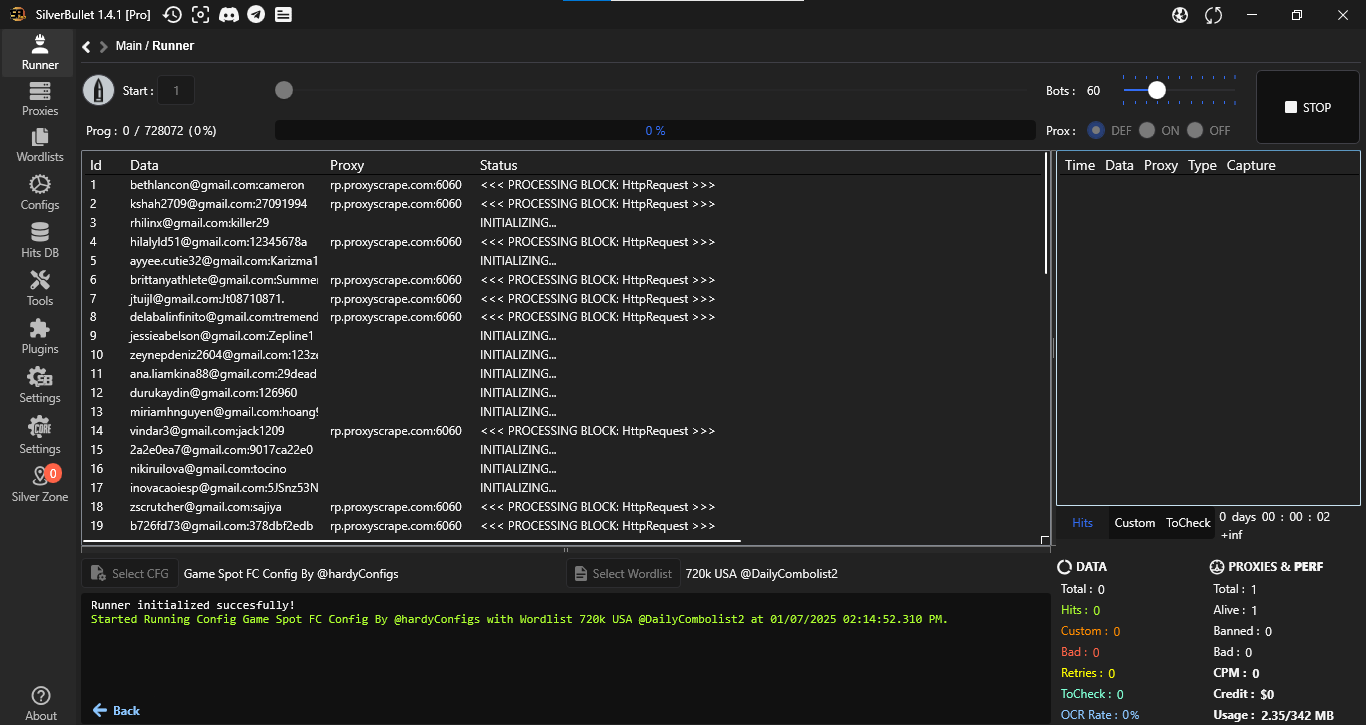Click the runner table horizontal scrollbar
This screenshot has width=1366, height=725.
pyautogui.click(x=412, y=541)
